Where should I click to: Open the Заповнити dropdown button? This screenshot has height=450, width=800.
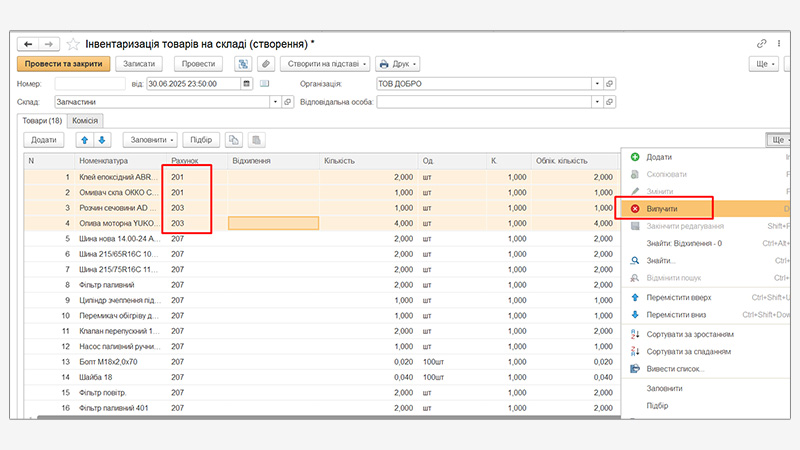[151, 140]
